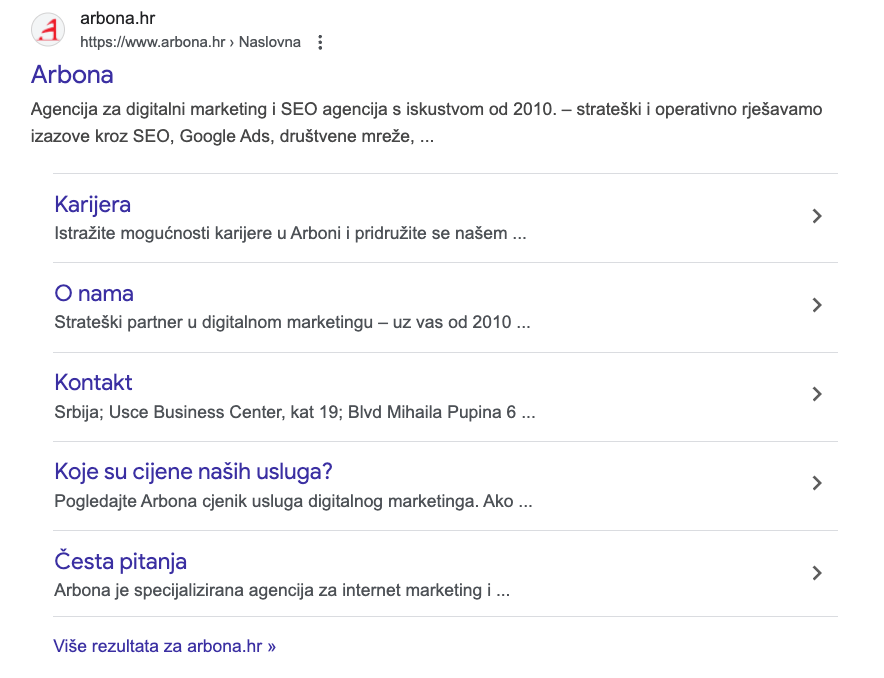Open the Česta pitanja sitelink

120,560
